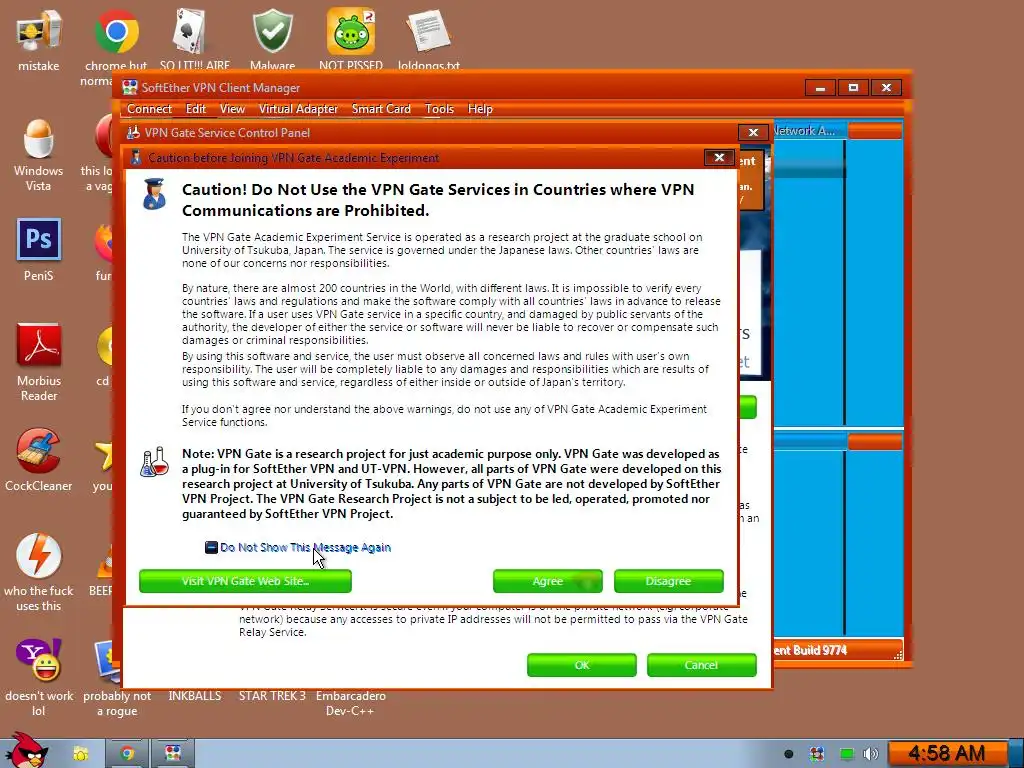Click the Angry Birds Start button
Viewport: 1024px width, 768px height.
25,751
